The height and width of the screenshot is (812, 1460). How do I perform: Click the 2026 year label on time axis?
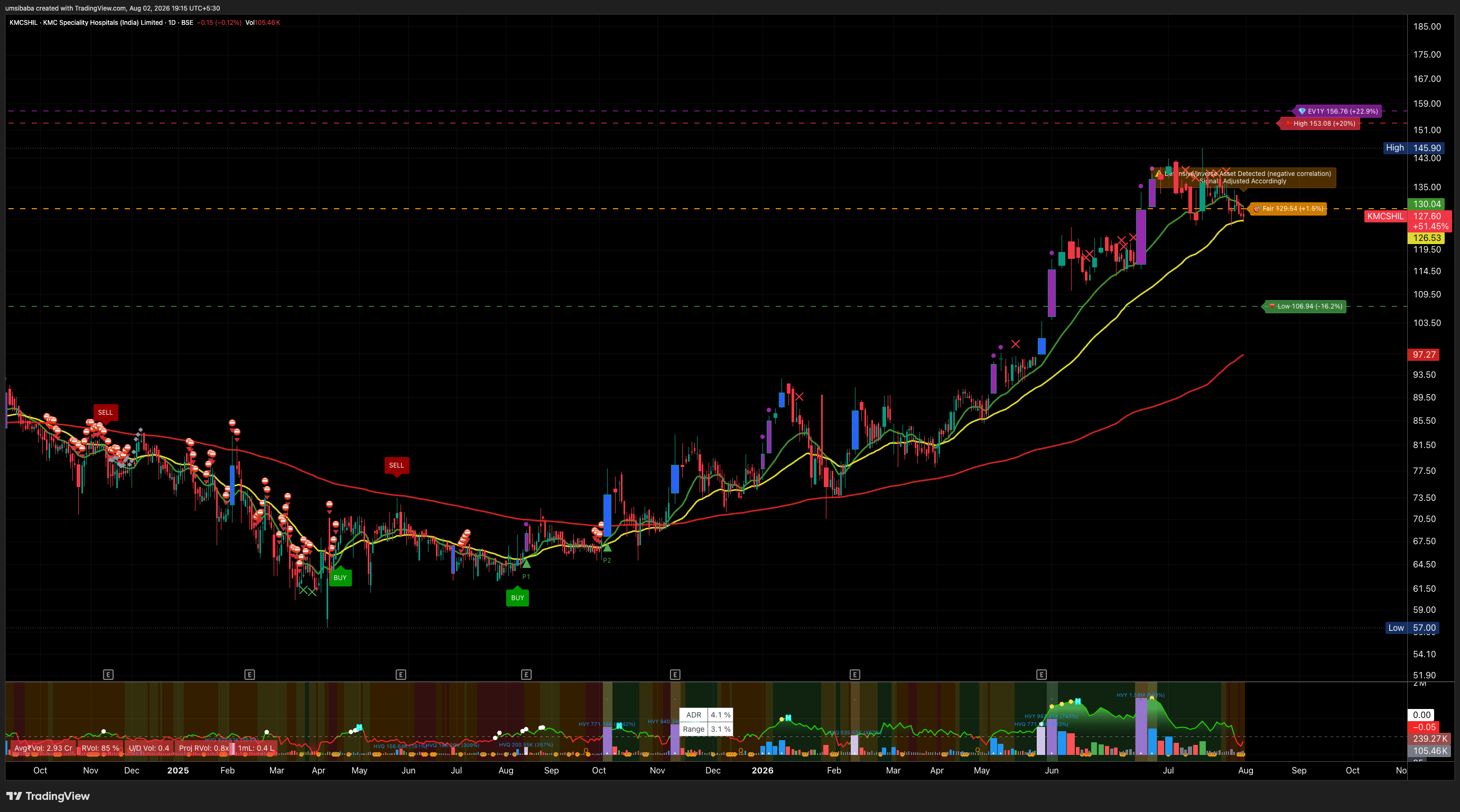pos(762,771)
